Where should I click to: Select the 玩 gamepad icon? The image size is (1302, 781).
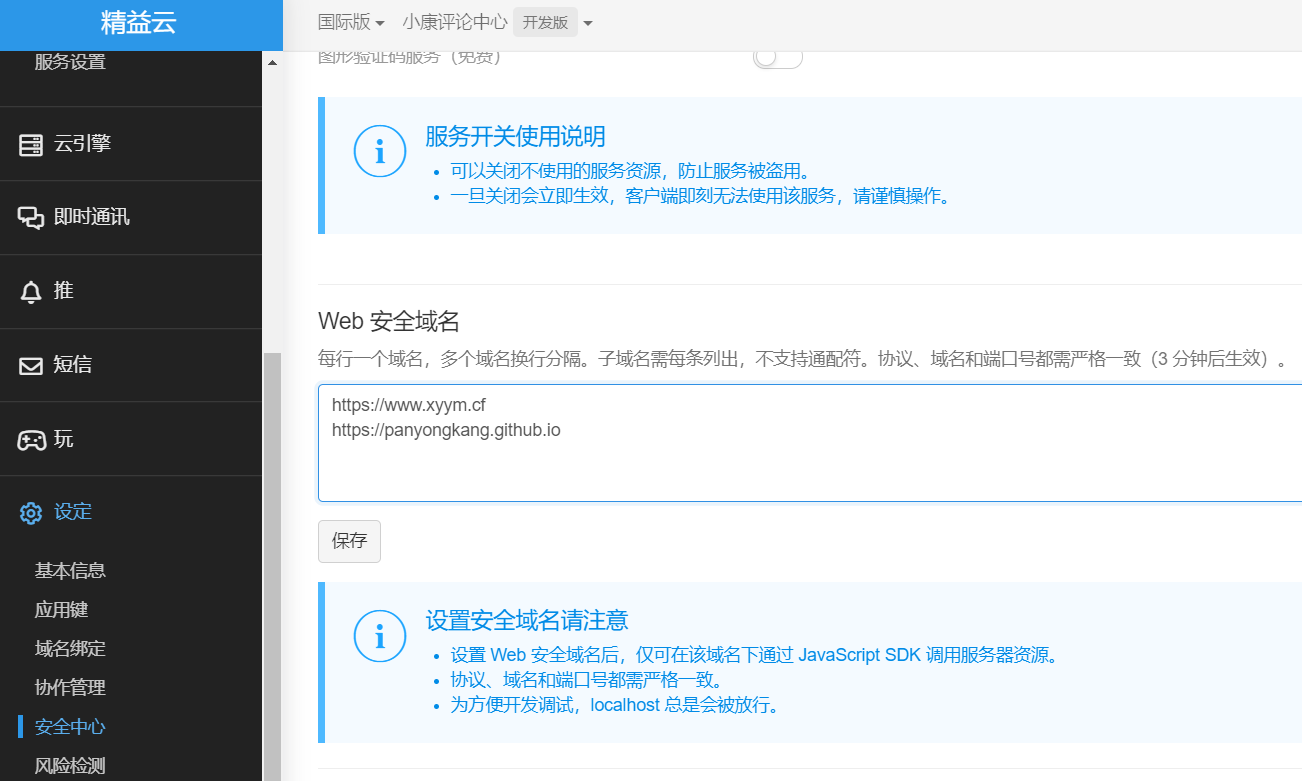(30, 438)
